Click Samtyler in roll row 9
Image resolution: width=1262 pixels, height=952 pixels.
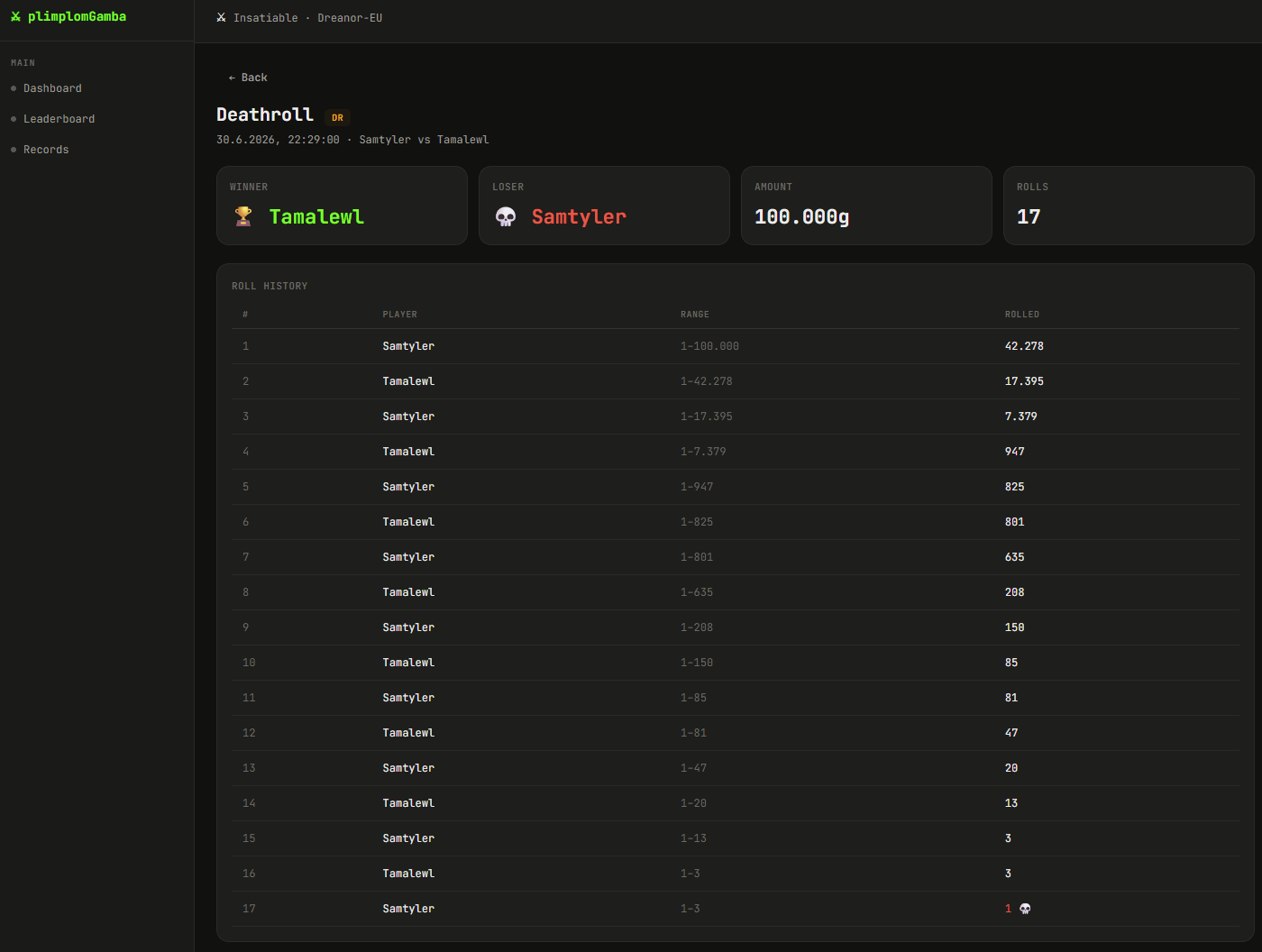(x=408, y=627)
